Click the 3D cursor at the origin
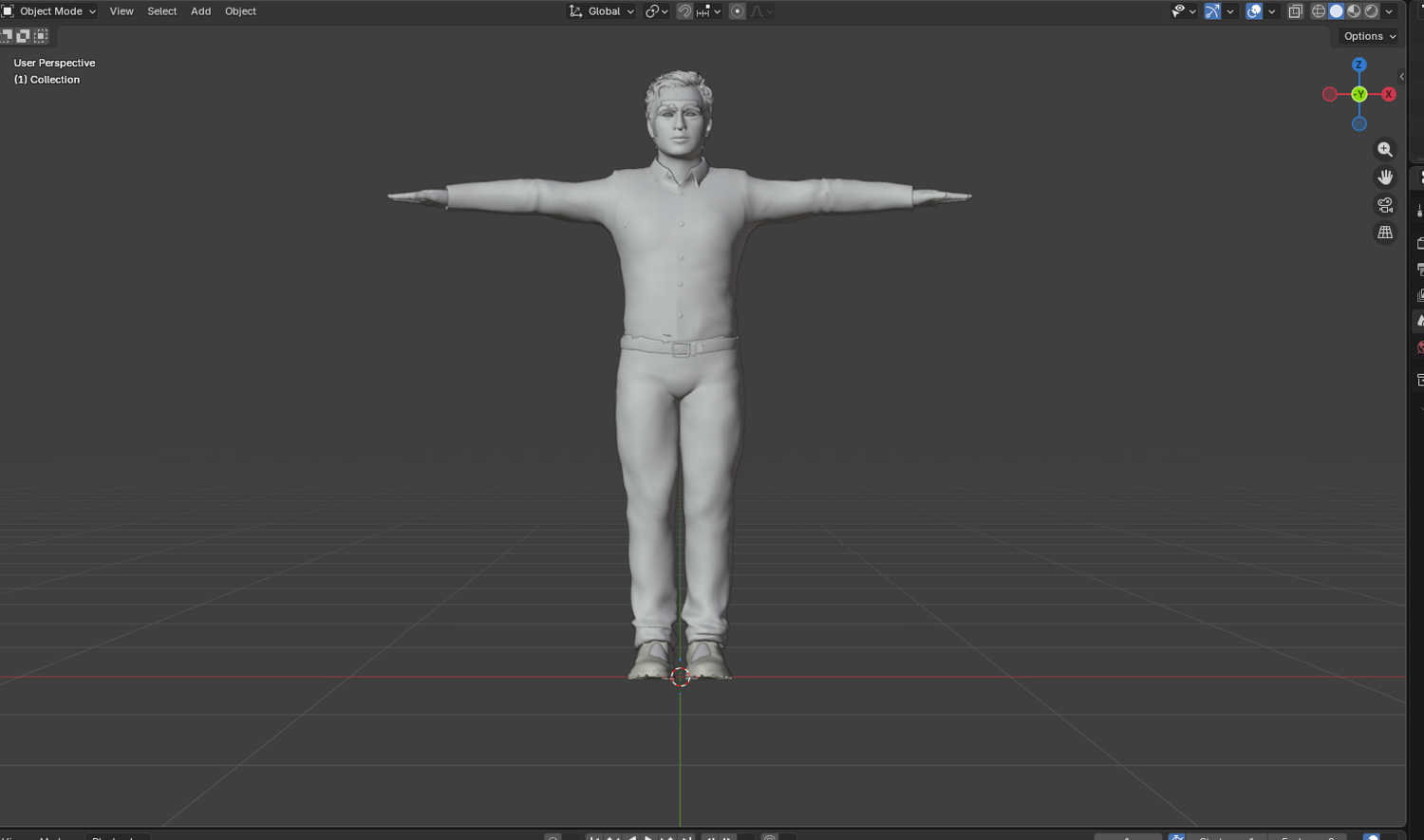This screenshot has width=1424, height=840. point(680,677)
